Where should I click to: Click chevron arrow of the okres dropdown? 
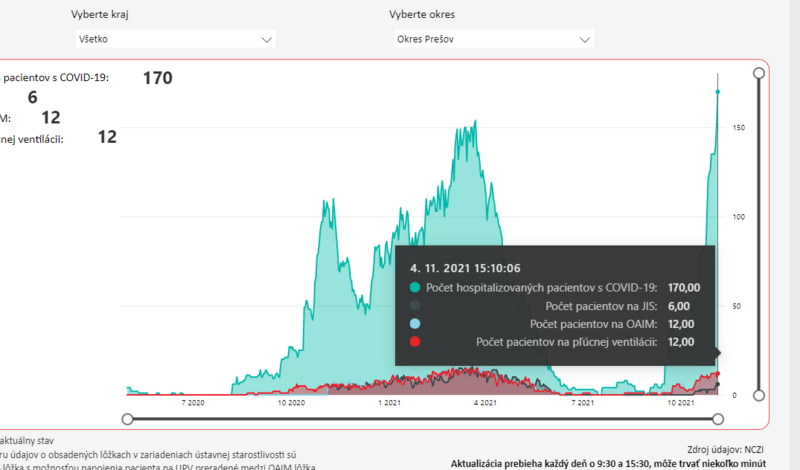coord(585,40)
